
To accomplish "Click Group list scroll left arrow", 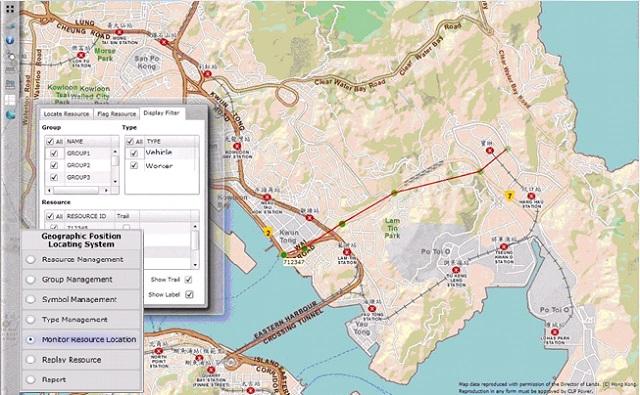I will tap(49, 190).
